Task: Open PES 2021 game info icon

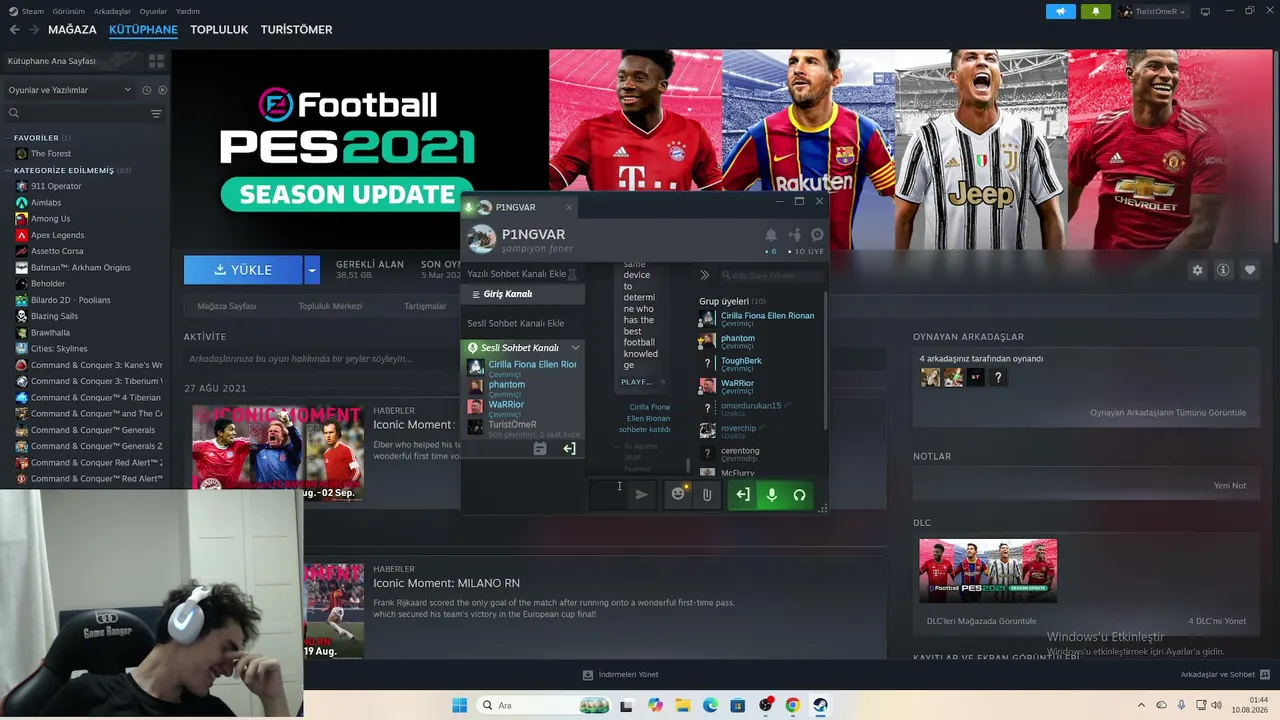Action: click(x=1223, y=270)
